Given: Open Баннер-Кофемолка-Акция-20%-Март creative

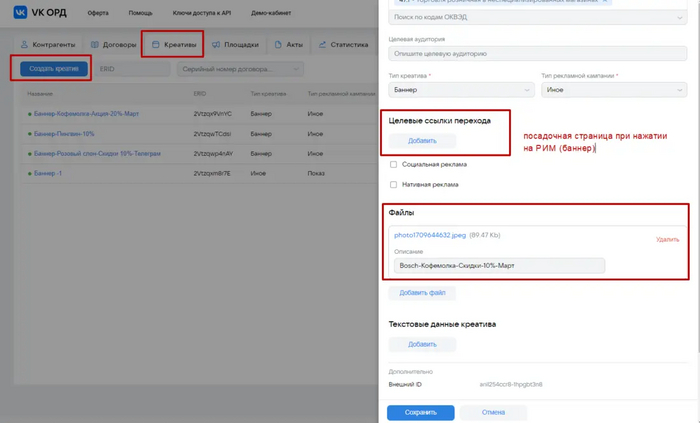Looking at the screenshot, I should pyautogui.click(x=86, y=114).
